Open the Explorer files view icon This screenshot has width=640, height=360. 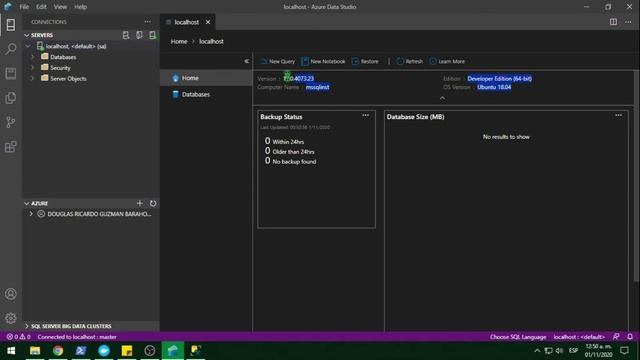11,98
